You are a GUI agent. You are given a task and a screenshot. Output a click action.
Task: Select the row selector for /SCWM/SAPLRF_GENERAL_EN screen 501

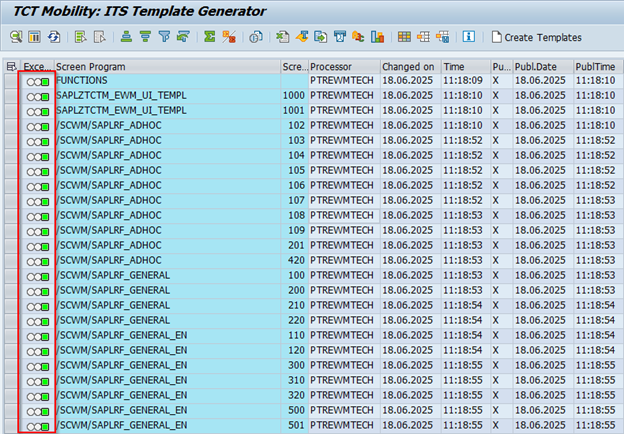point(11,426)
